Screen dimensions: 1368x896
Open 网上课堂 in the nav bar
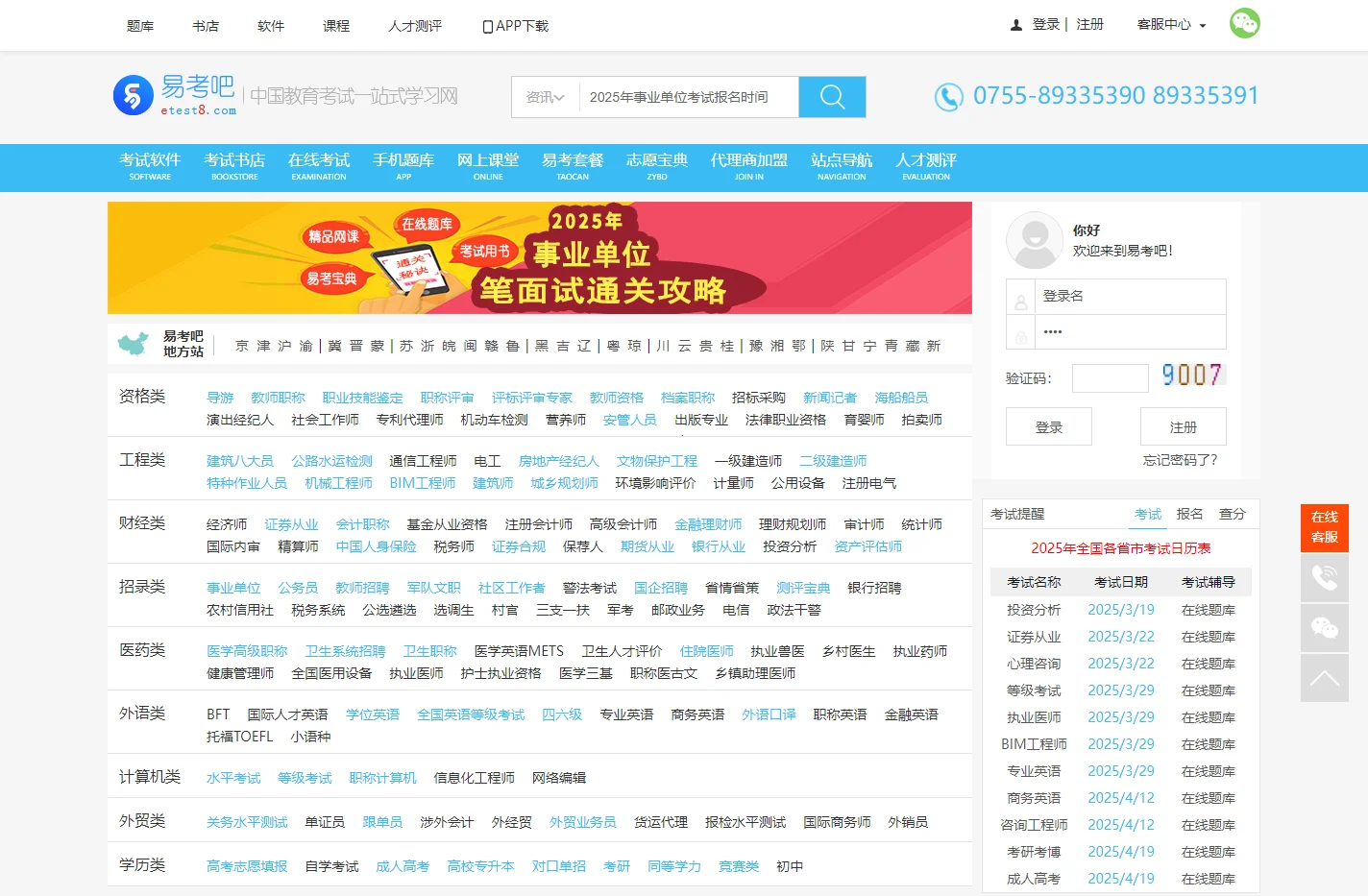point(488,166)
